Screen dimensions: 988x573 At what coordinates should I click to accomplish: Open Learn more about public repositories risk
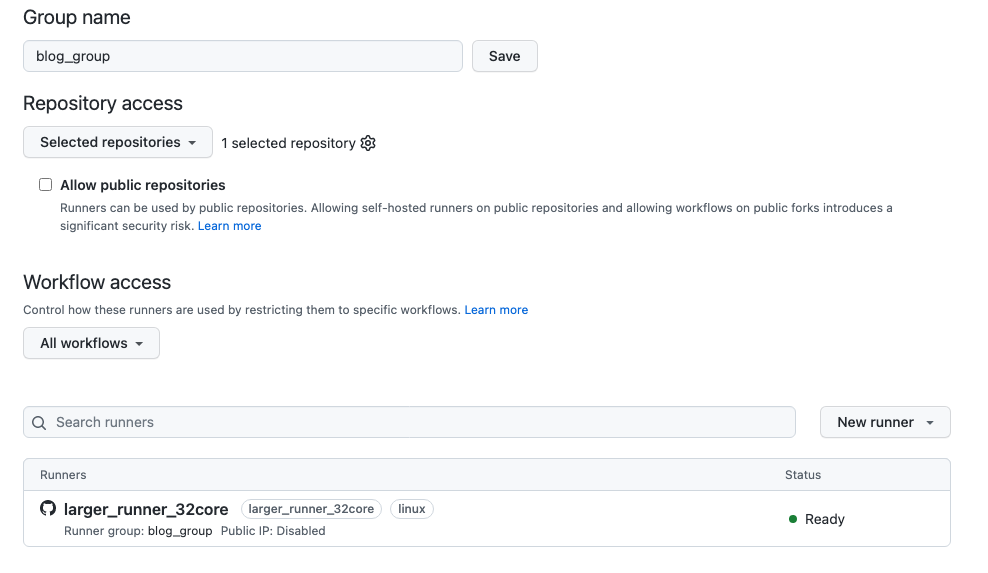click(x=229, y=226)
